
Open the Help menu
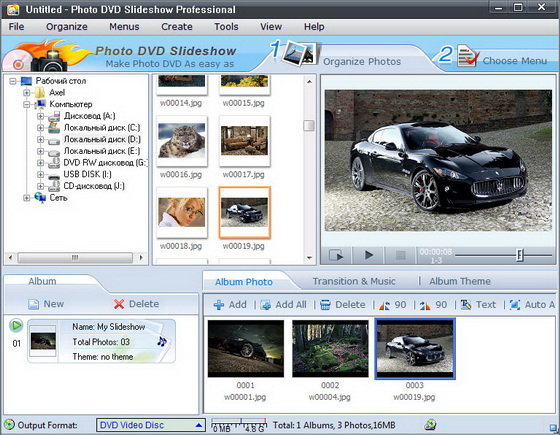pos(314,27)
